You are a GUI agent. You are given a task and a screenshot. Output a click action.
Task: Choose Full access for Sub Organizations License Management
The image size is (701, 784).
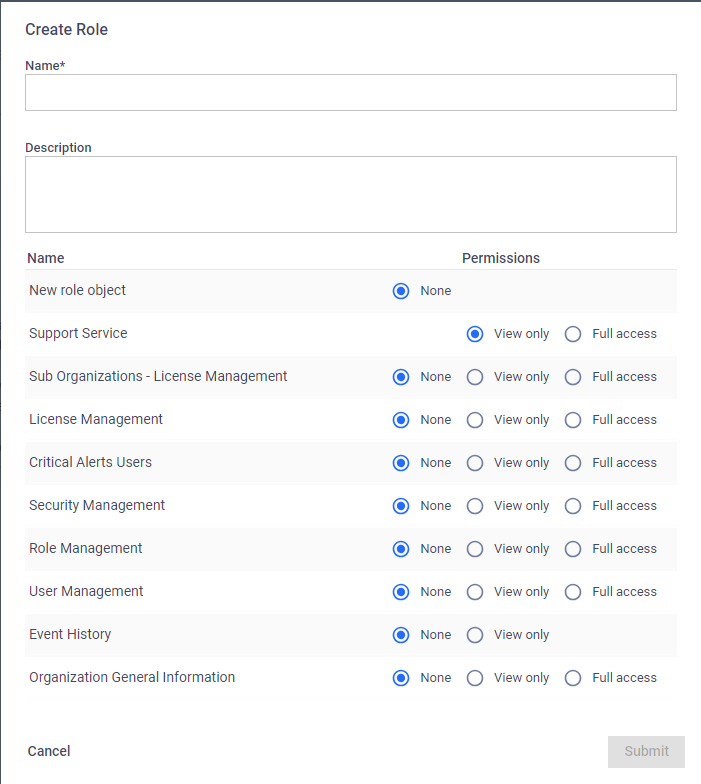coord(572,377)
